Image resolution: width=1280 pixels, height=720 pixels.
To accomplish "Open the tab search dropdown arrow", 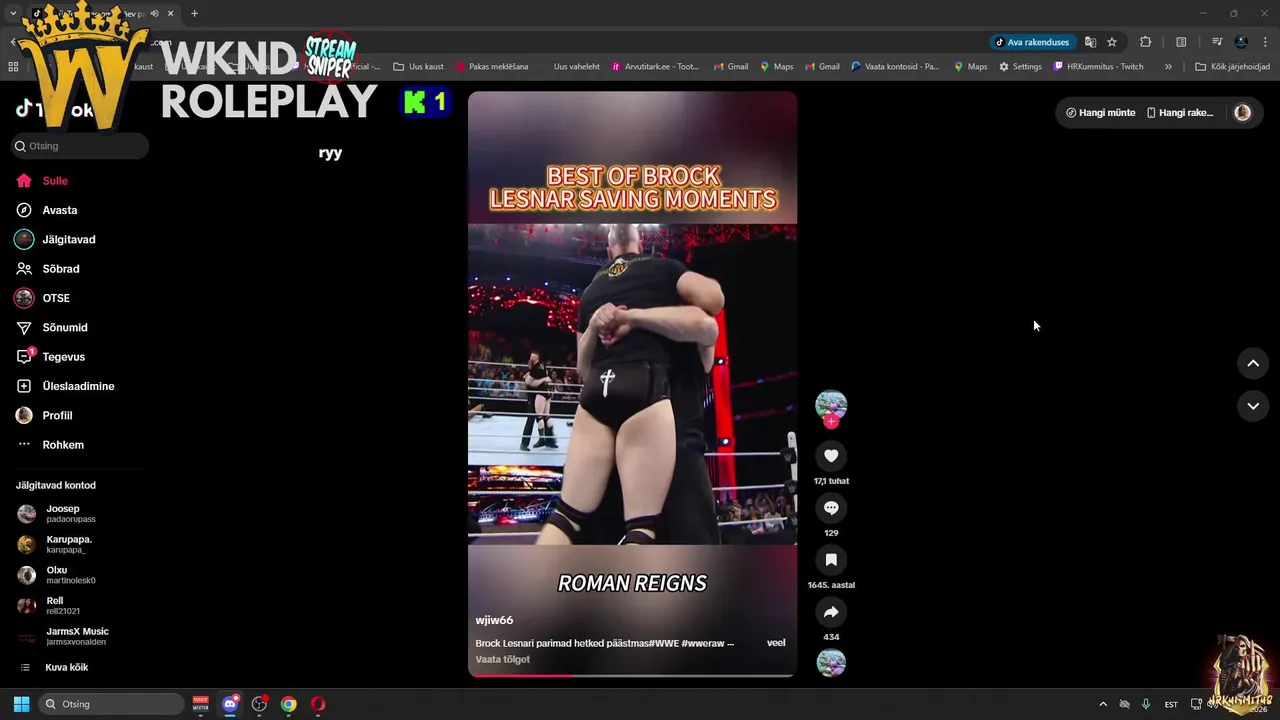I will click(12, 13).
